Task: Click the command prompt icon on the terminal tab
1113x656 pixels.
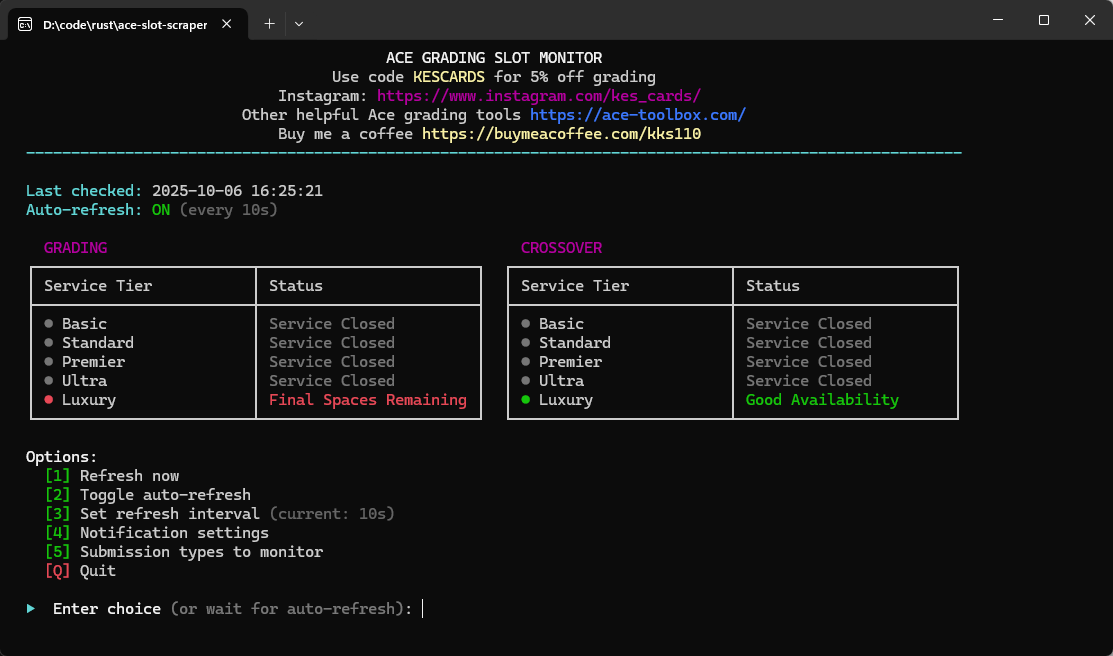Action: click(24, 23)
